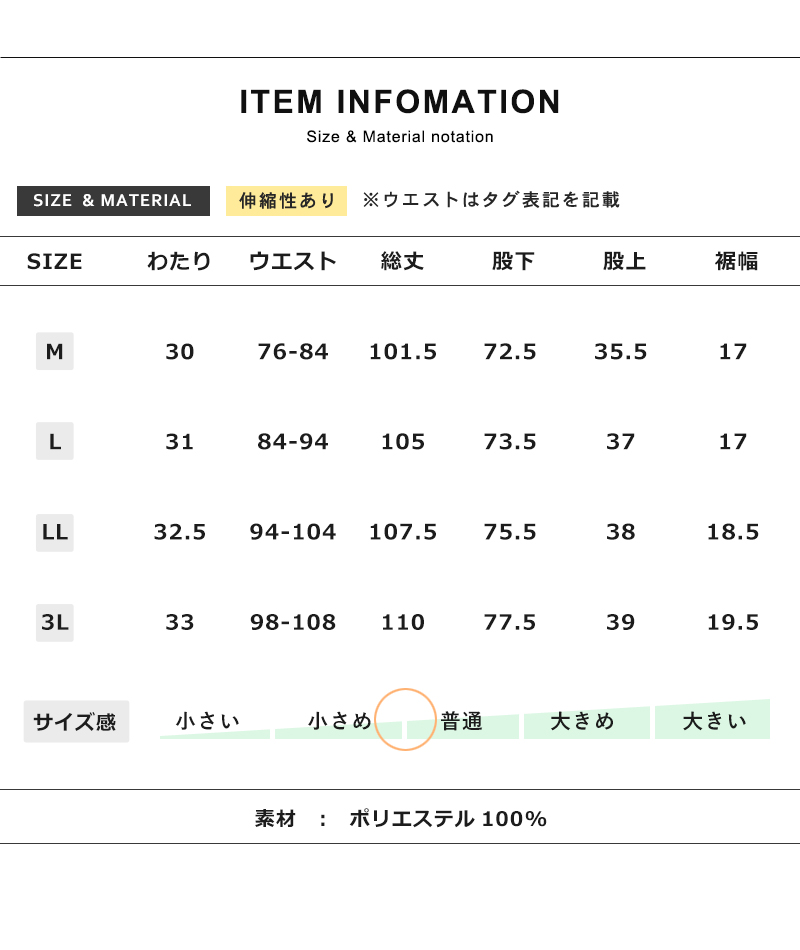The height and width of the screenshot is (950, 800).
Task: Click the yellow 伸縮性あり badge
Action: (x=286, y=201)
